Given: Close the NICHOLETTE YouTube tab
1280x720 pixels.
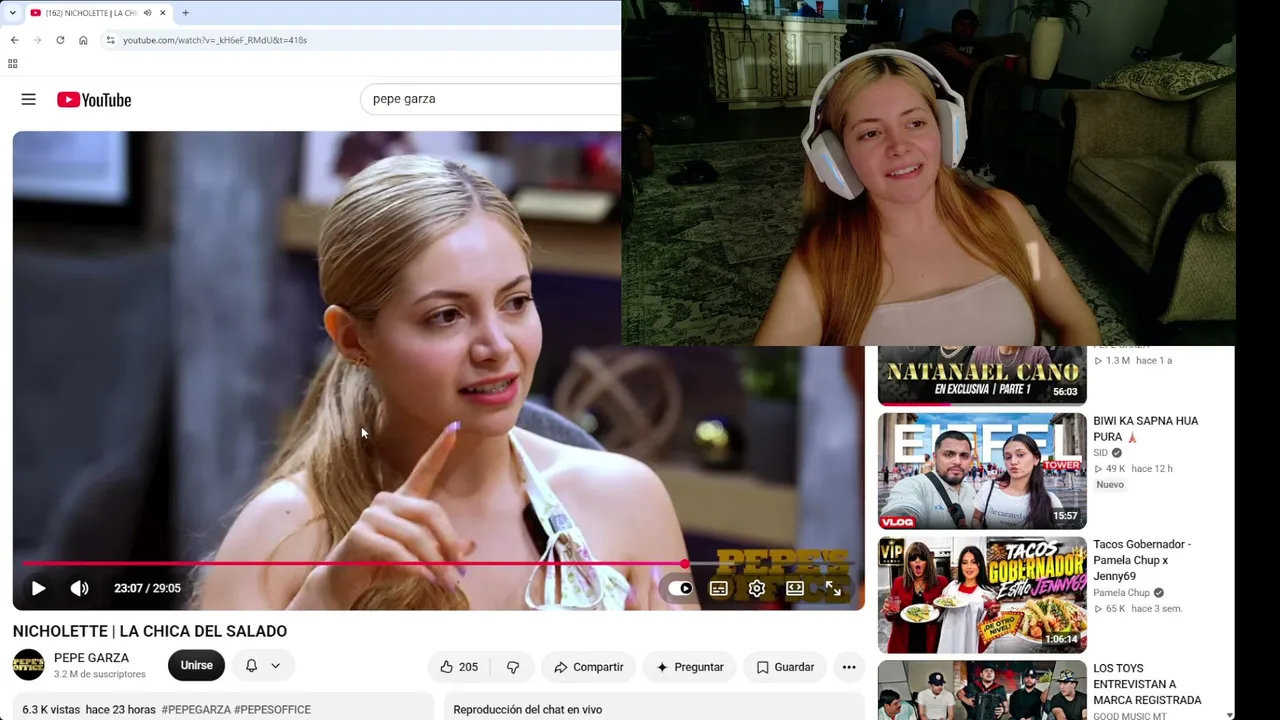Looking at the screenshot, I should [162, 13].
